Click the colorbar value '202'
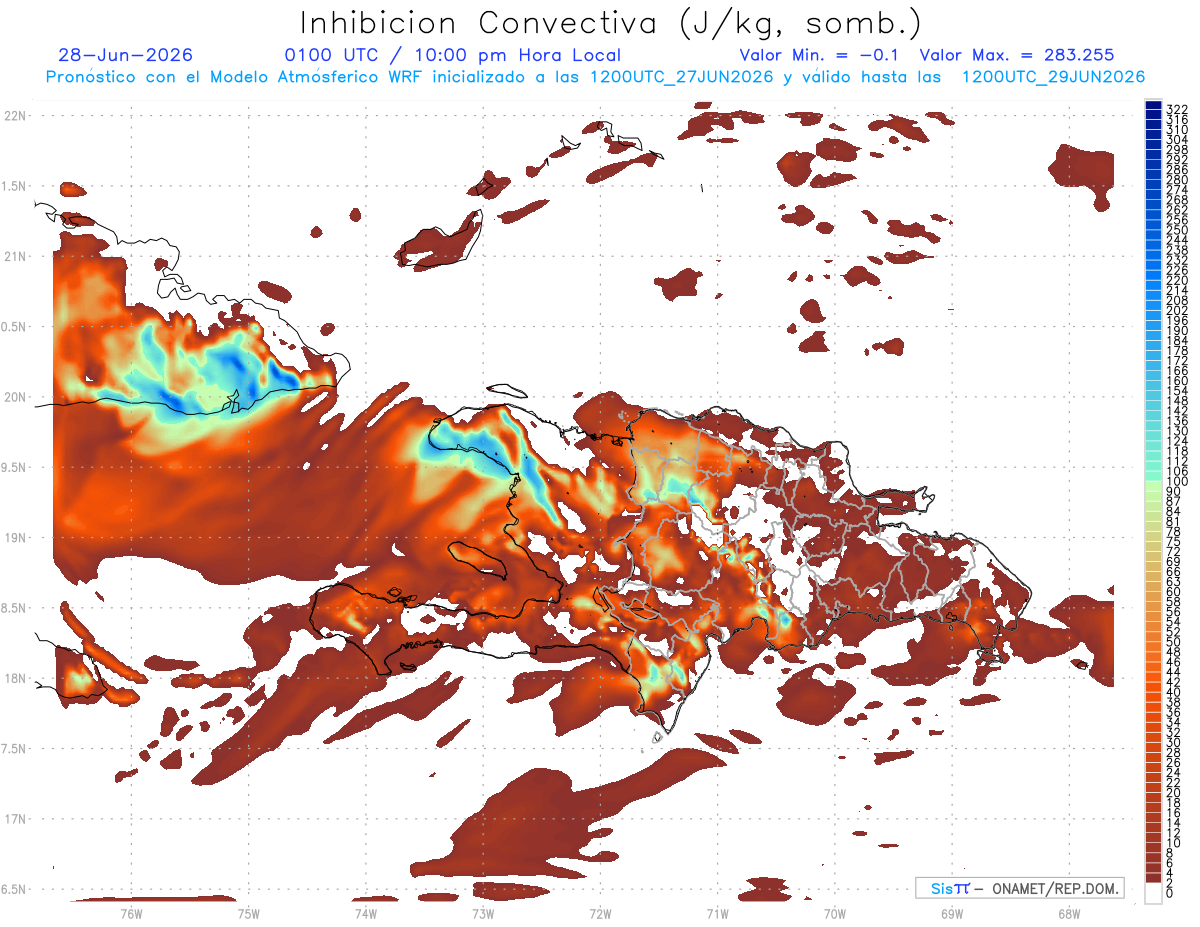The width and height of the screenshot is (1200, 927). tap(1176, 310)
